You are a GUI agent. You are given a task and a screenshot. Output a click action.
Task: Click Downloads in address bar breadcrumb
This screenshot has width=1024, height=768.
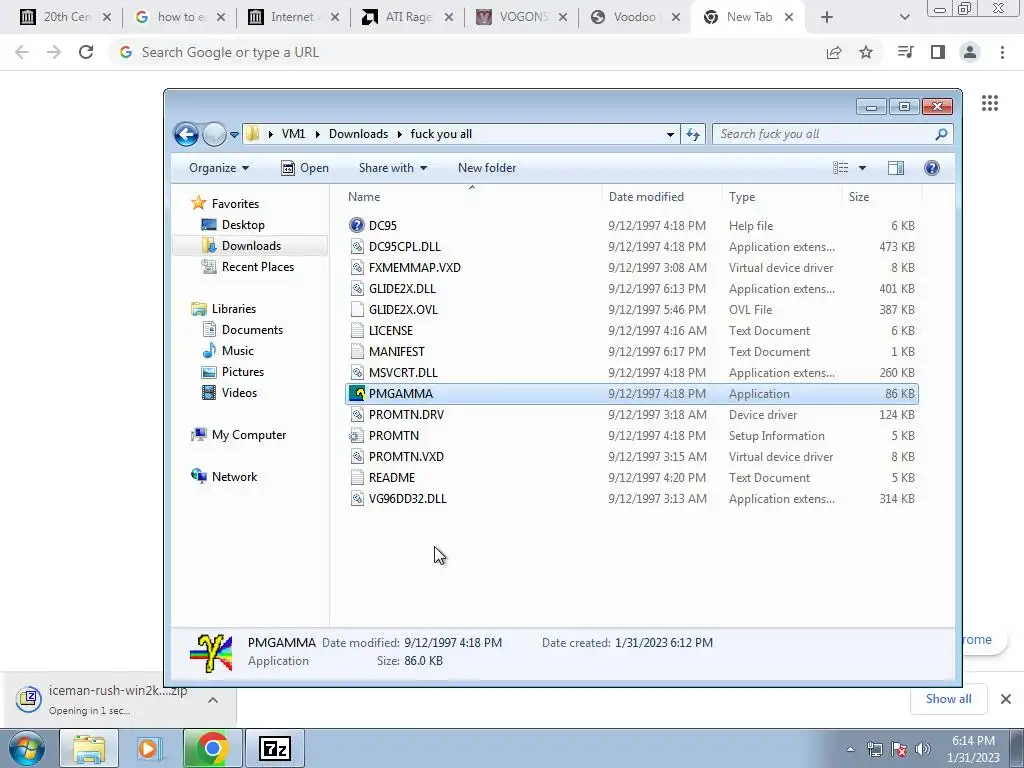tap(359, 134)
